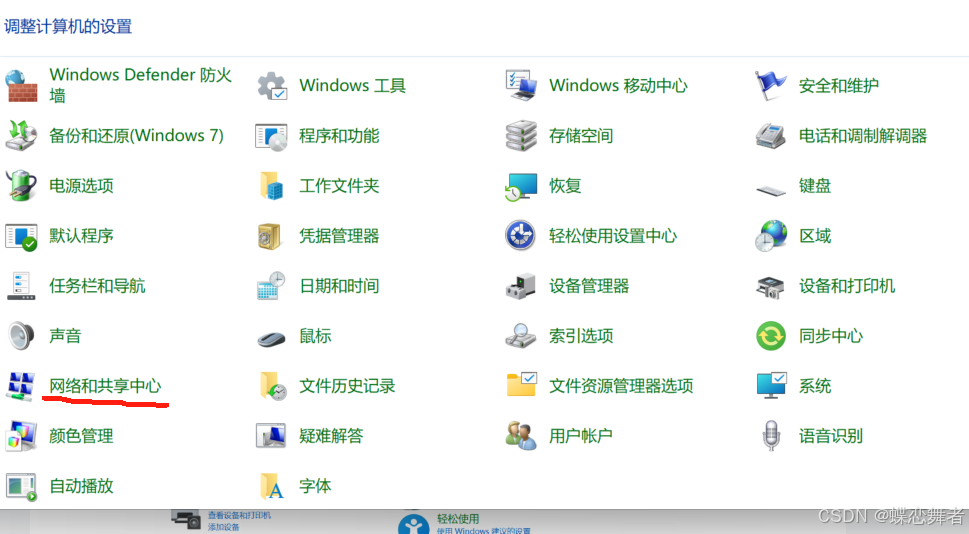Click the 电话和调制解调器 text link
This screenshot has width=969, height=534.
pyautogui.click(x=863, y=135)
